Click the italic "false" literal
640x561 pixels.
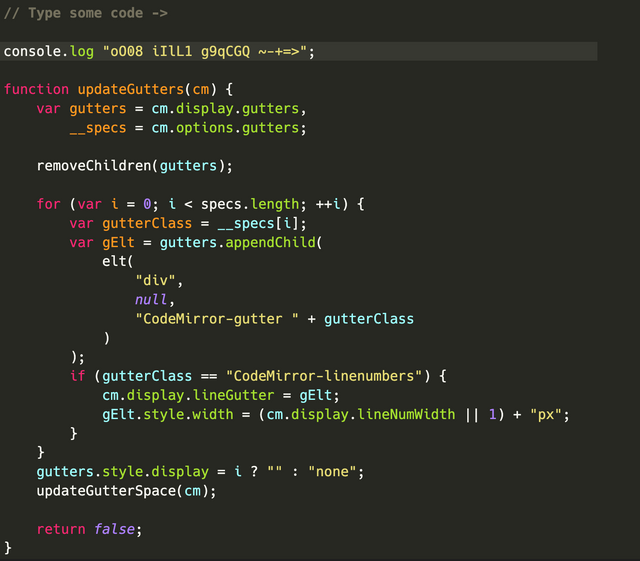[114, 529]
